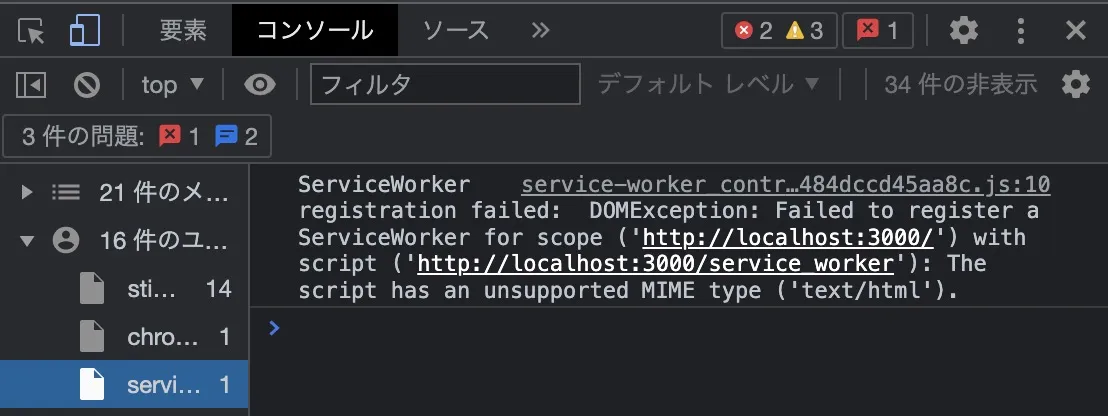This screenshot has height=416, width=1108.
Task: Follow the localhost:3000/service_worker link
Action: tap(656, 264)
